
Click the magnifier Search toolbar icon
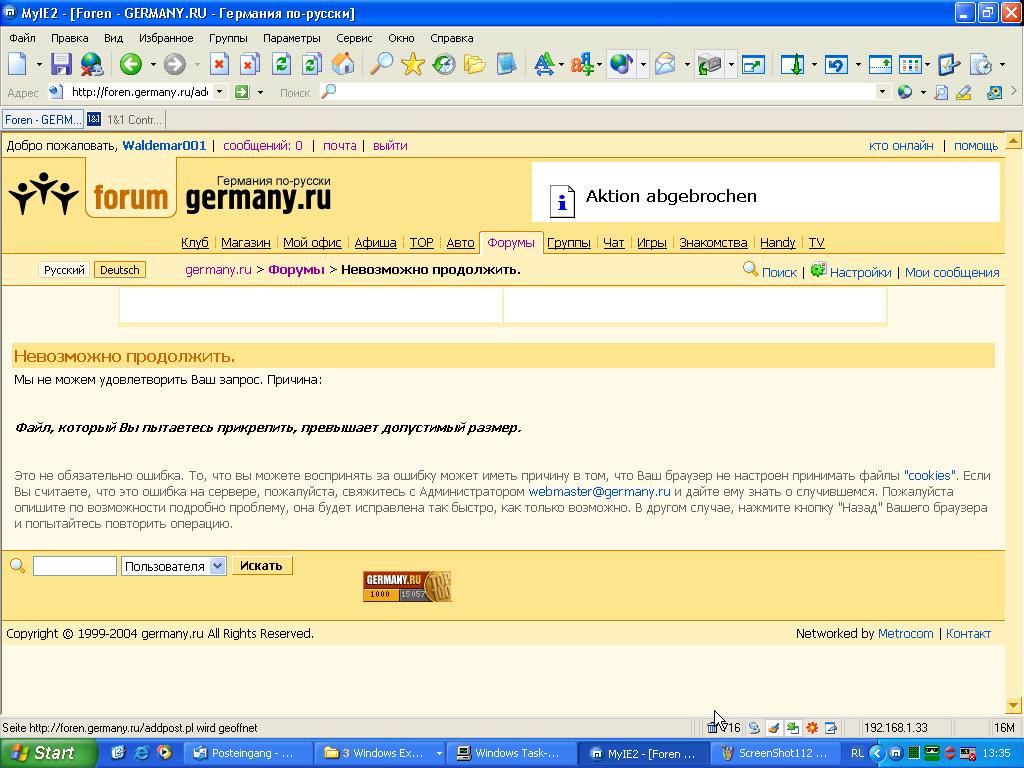pos(381,65)
